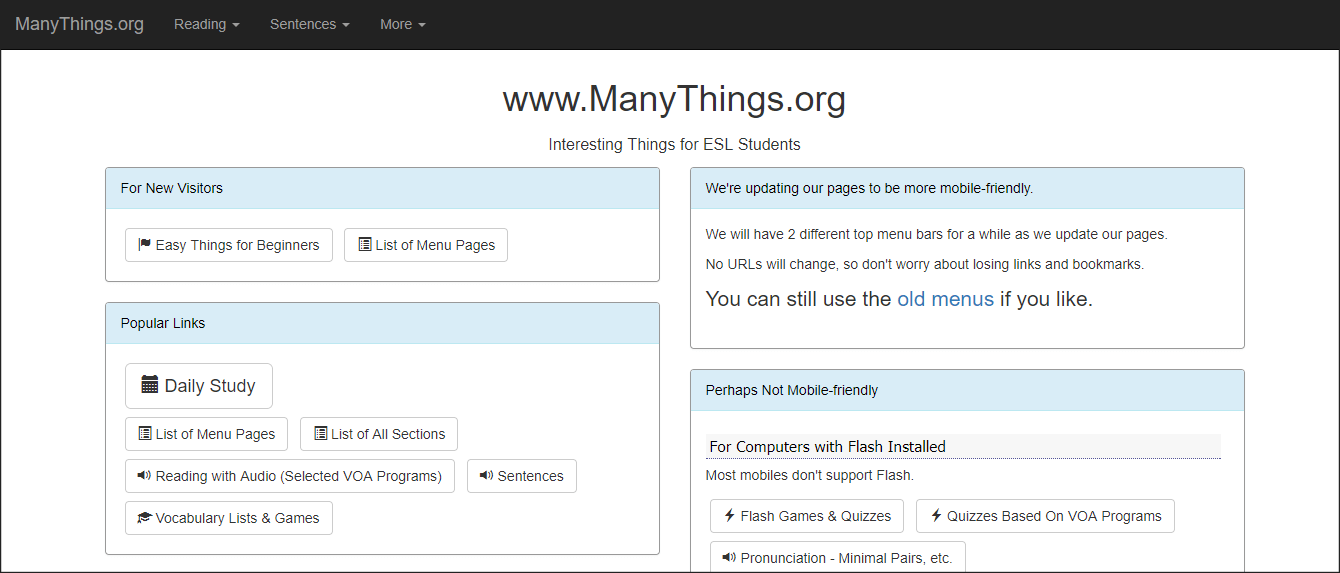
Task: Click the speaker icon on Reading with Audio
Action: click(x=144, y=475)
